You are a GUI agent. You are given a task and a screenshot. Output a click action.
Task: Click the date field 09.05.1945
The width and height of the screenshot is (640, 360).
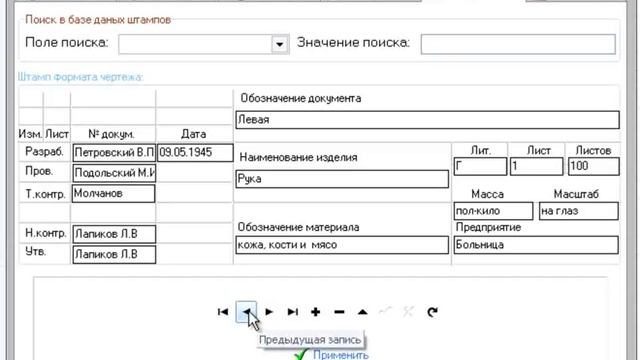(195, 153)
